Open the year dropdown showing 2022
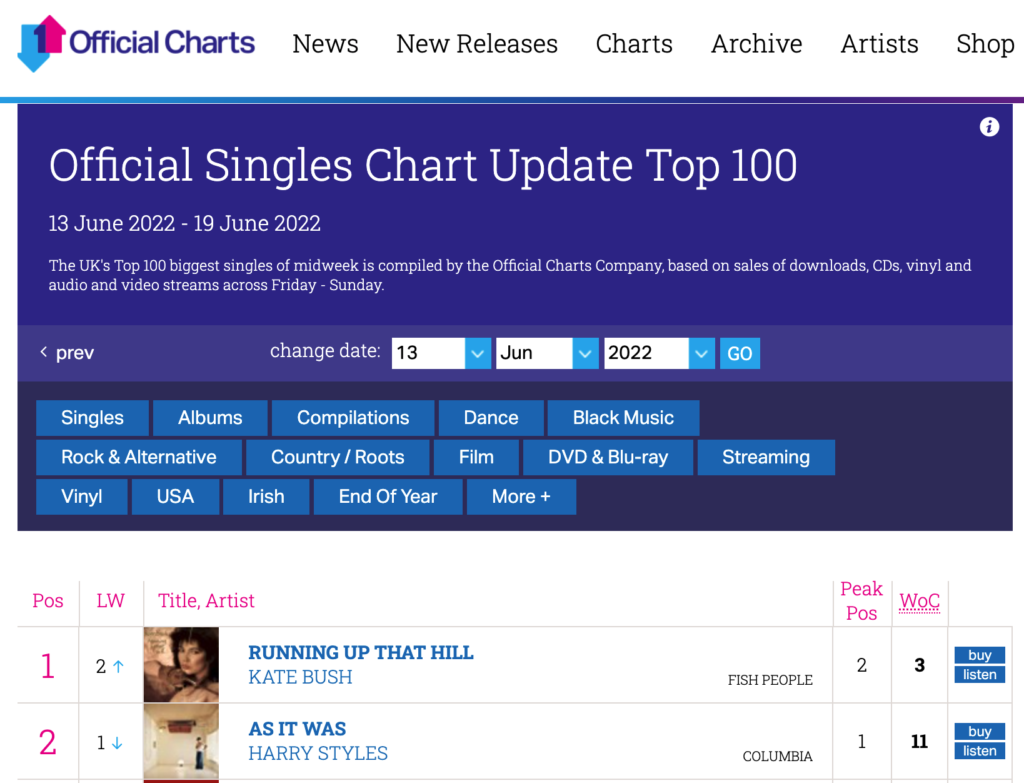 659,353
